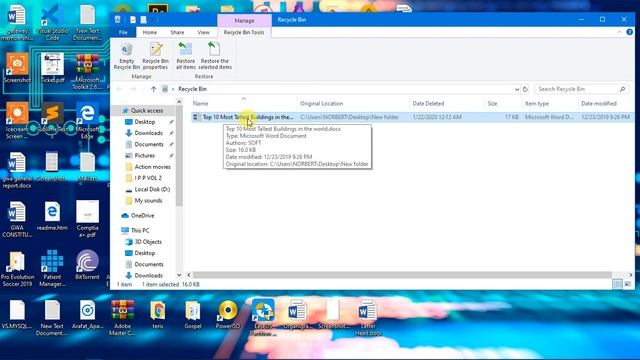
Task: Select the Recycle Bin Tools tab
Action: [x=244, y=32]
